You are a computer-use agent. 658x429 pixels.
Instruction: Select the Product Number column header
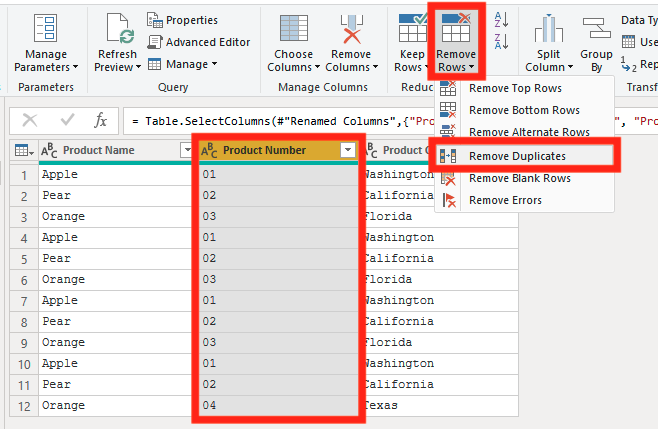[265, 151]
